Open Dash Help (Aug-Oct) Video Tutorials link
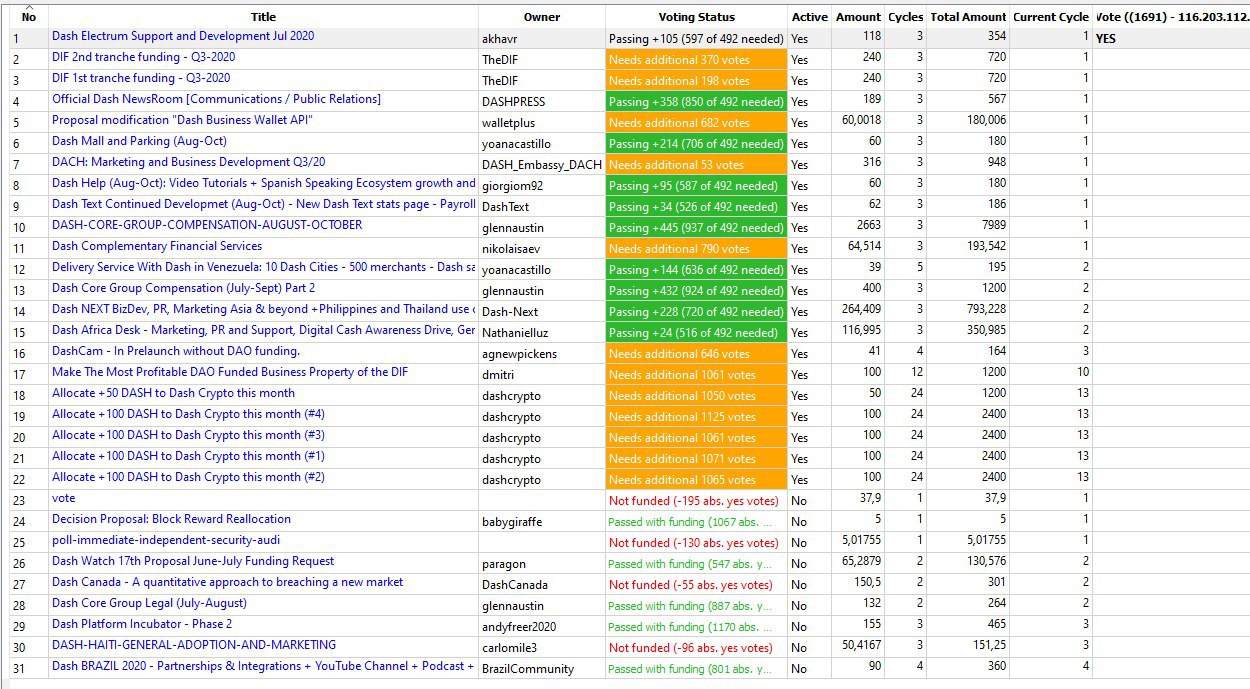This screenshot has width=1250, height=689. point(264,183)
